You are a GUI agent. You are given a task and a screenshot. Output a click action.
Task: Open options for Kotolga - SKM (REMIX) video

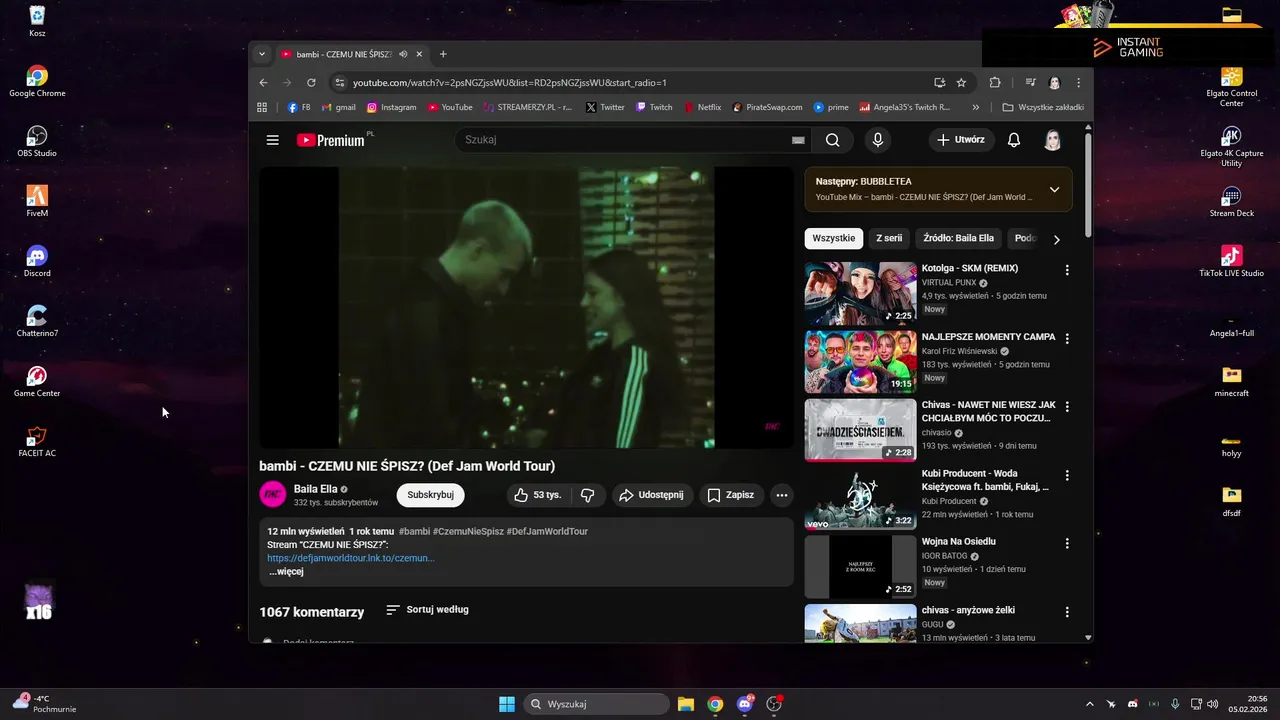click(x=1067, y=270)
